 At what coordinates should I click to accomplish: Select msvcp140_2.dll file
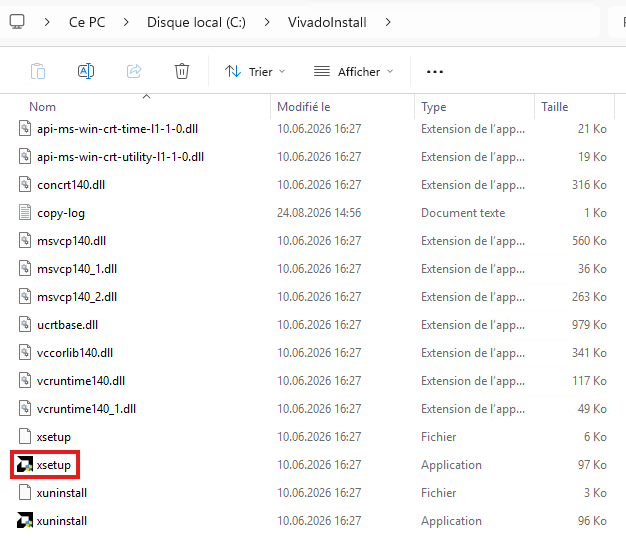click(x=77, y=297)
